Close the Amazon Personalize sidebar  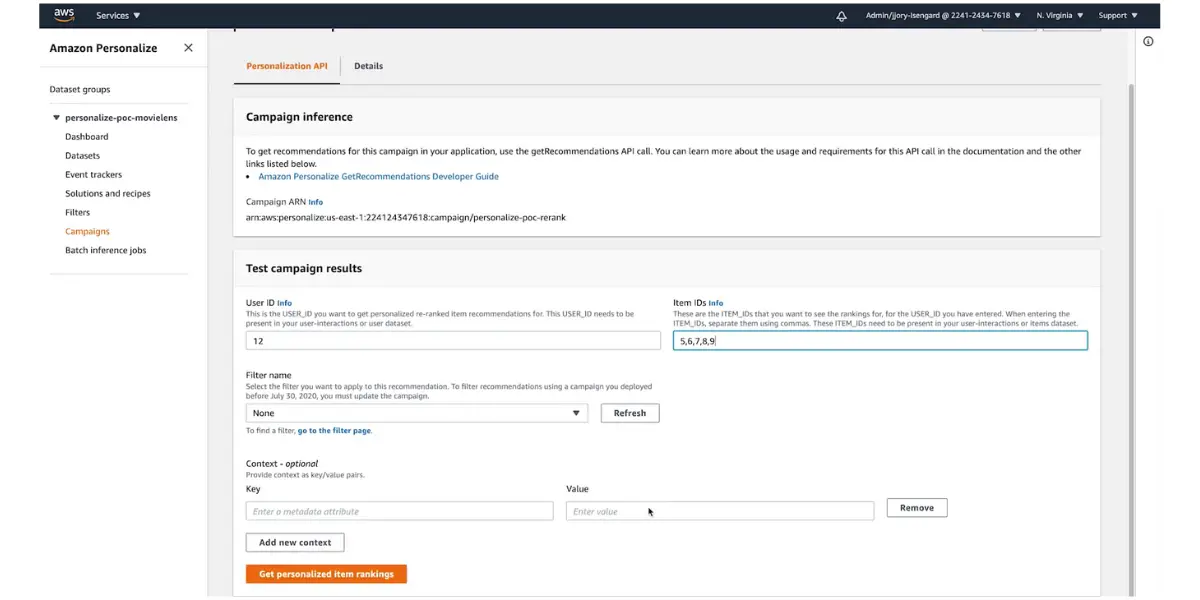click(188, 48)
